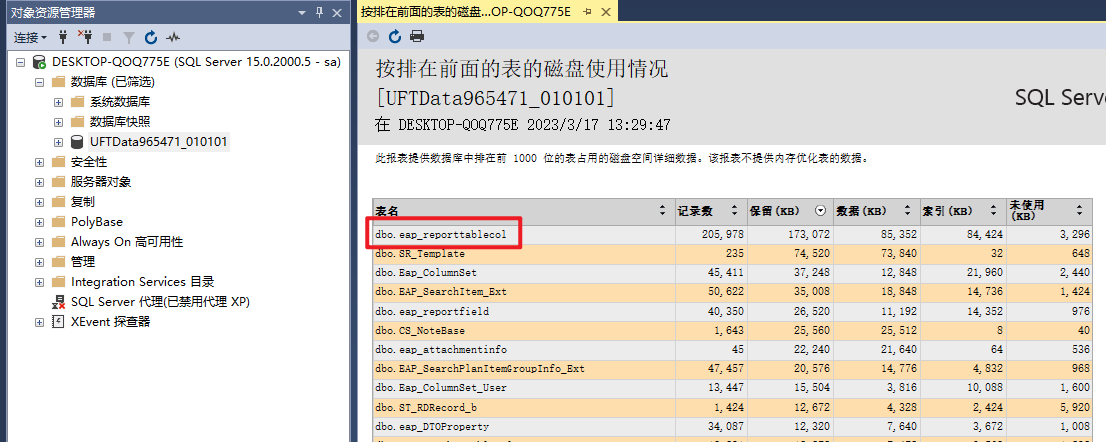Expand the 系统数据库 folder
The height and width of the screenshot is (442, 1106).
(x=59, y=102)
